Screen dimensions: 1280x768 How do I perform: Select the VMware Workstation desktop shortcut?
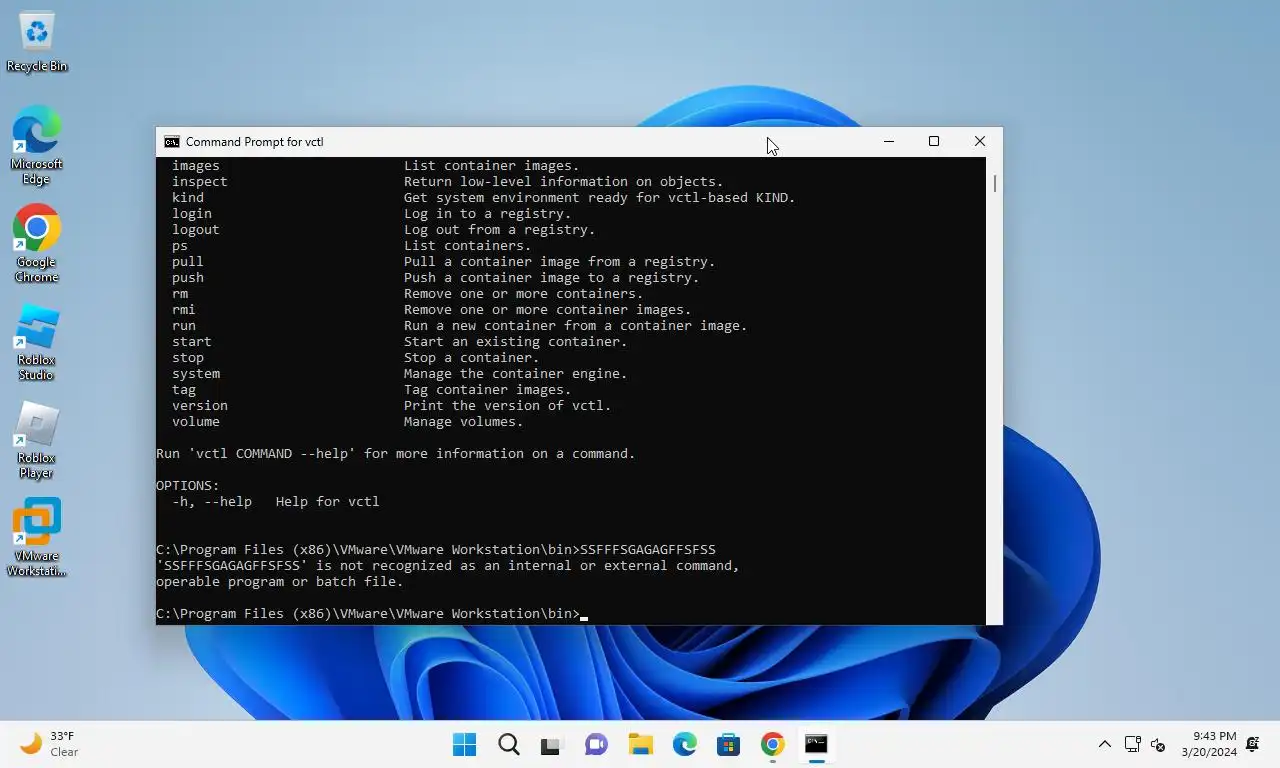click(36, 538)
